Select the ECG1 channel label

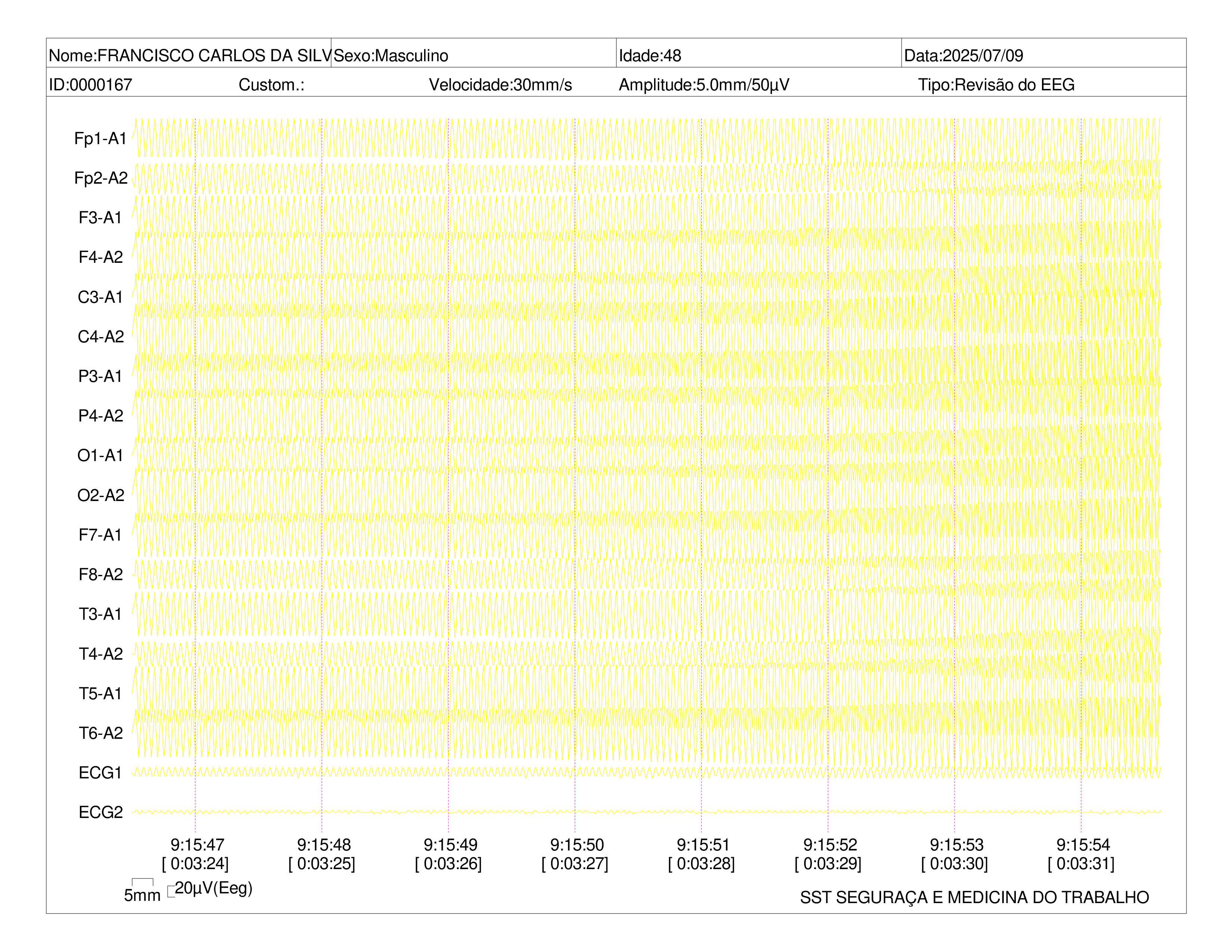(100, 773)
